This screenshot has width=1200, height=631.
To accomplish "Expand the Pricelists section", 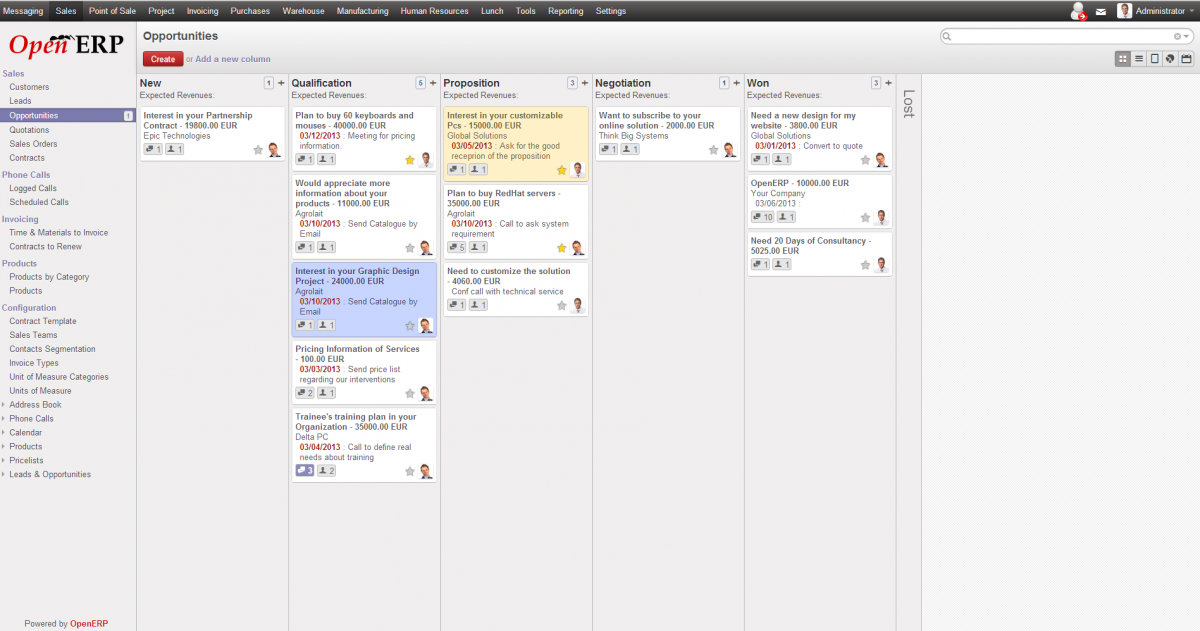I will coord(26,461).
